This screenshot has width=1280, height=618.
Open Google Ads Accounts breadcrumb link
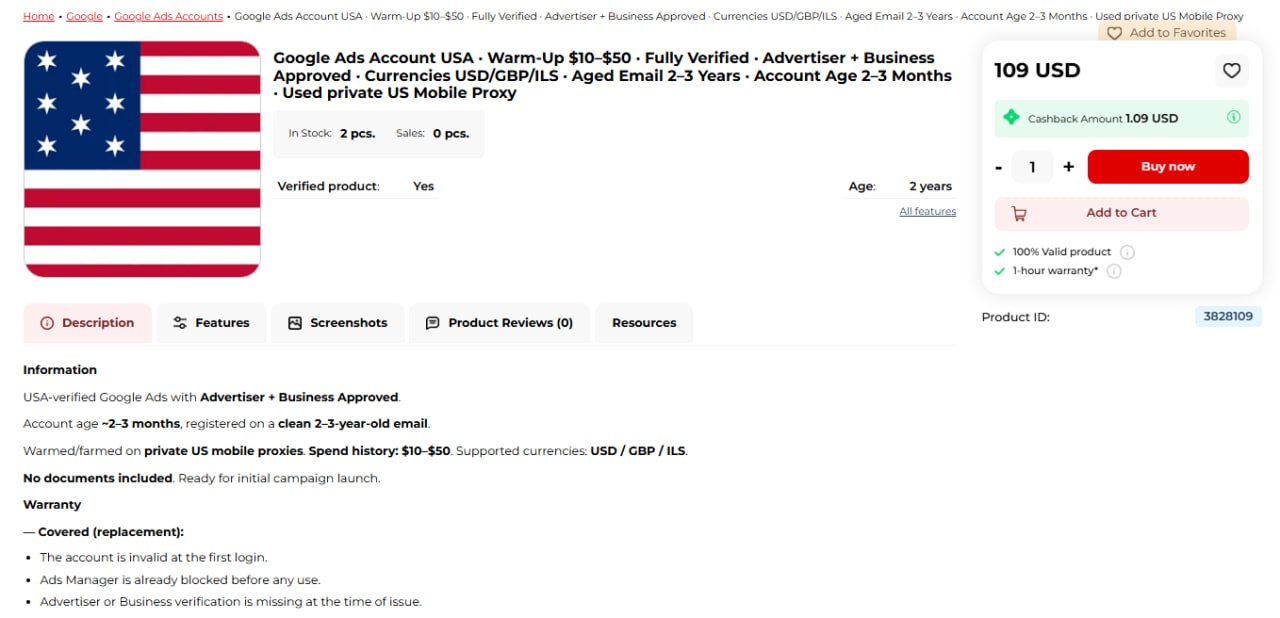[x=168, y=16]
